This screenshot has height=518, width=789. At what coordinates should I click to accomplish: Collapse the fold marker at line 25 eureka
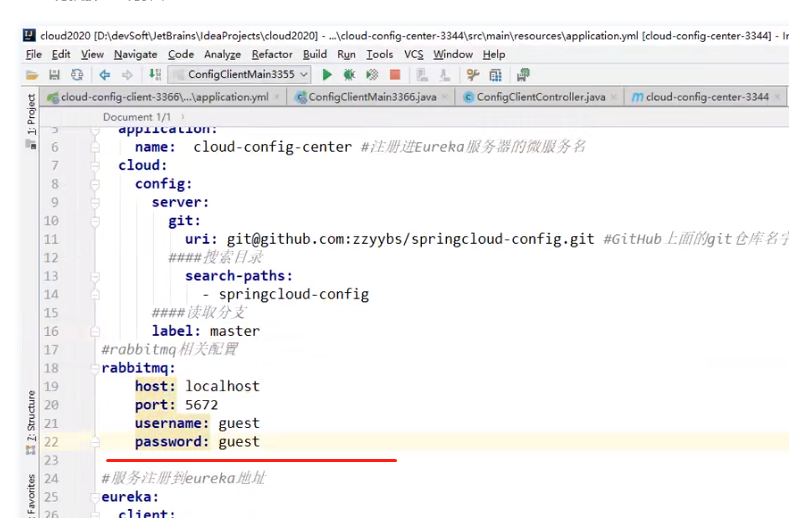pos(95,497)
